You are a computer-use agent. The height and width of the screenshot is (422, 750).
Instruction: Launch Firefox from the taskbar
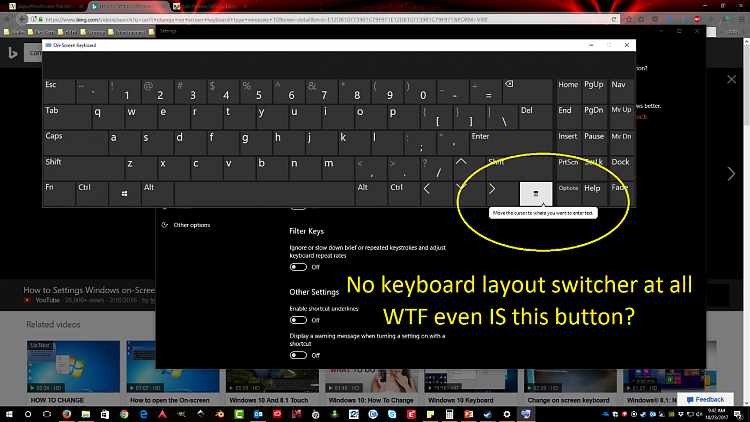coord(66,414)
